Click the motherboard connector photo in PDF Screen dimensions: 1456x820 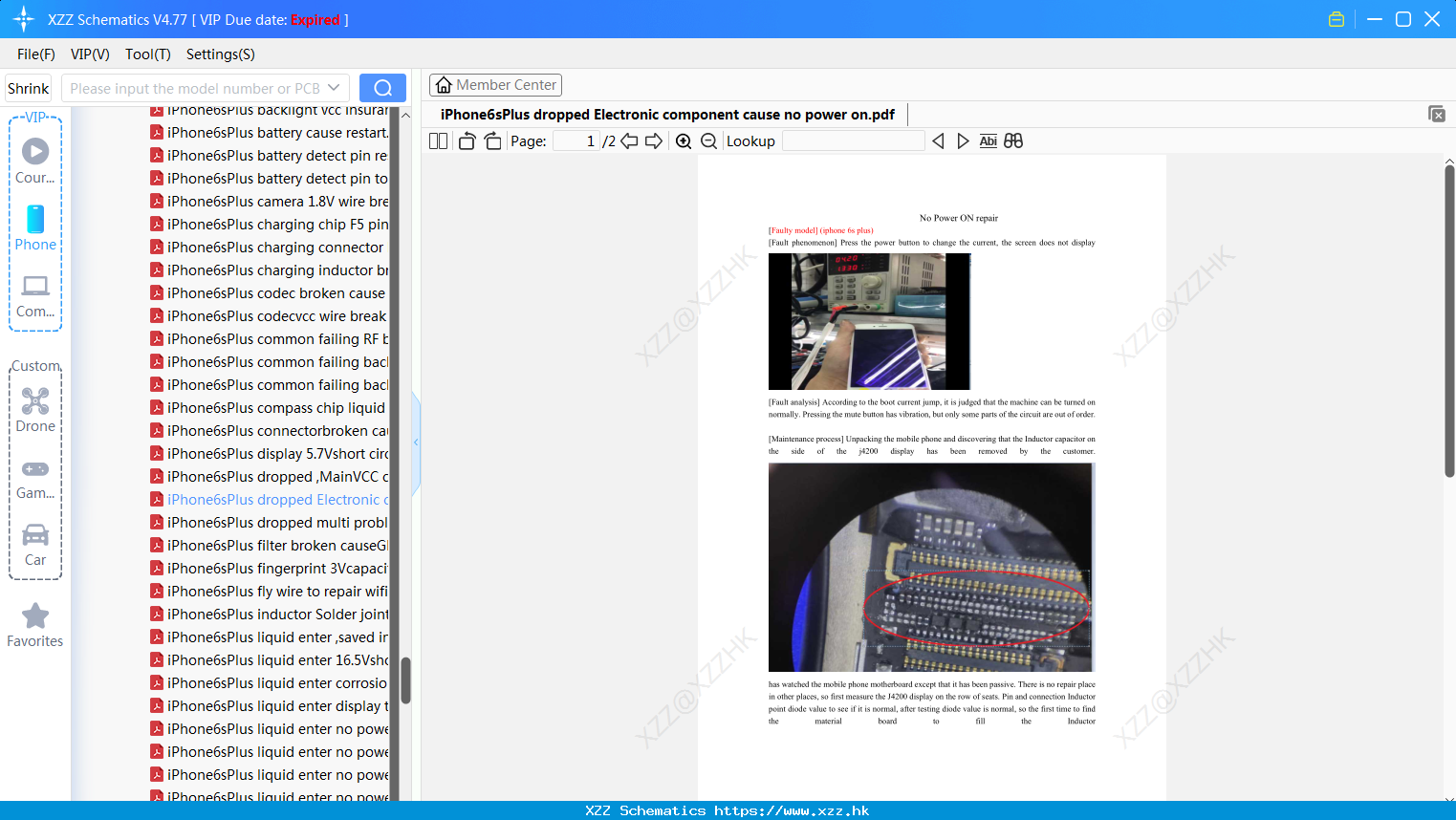tap(931, 568)
